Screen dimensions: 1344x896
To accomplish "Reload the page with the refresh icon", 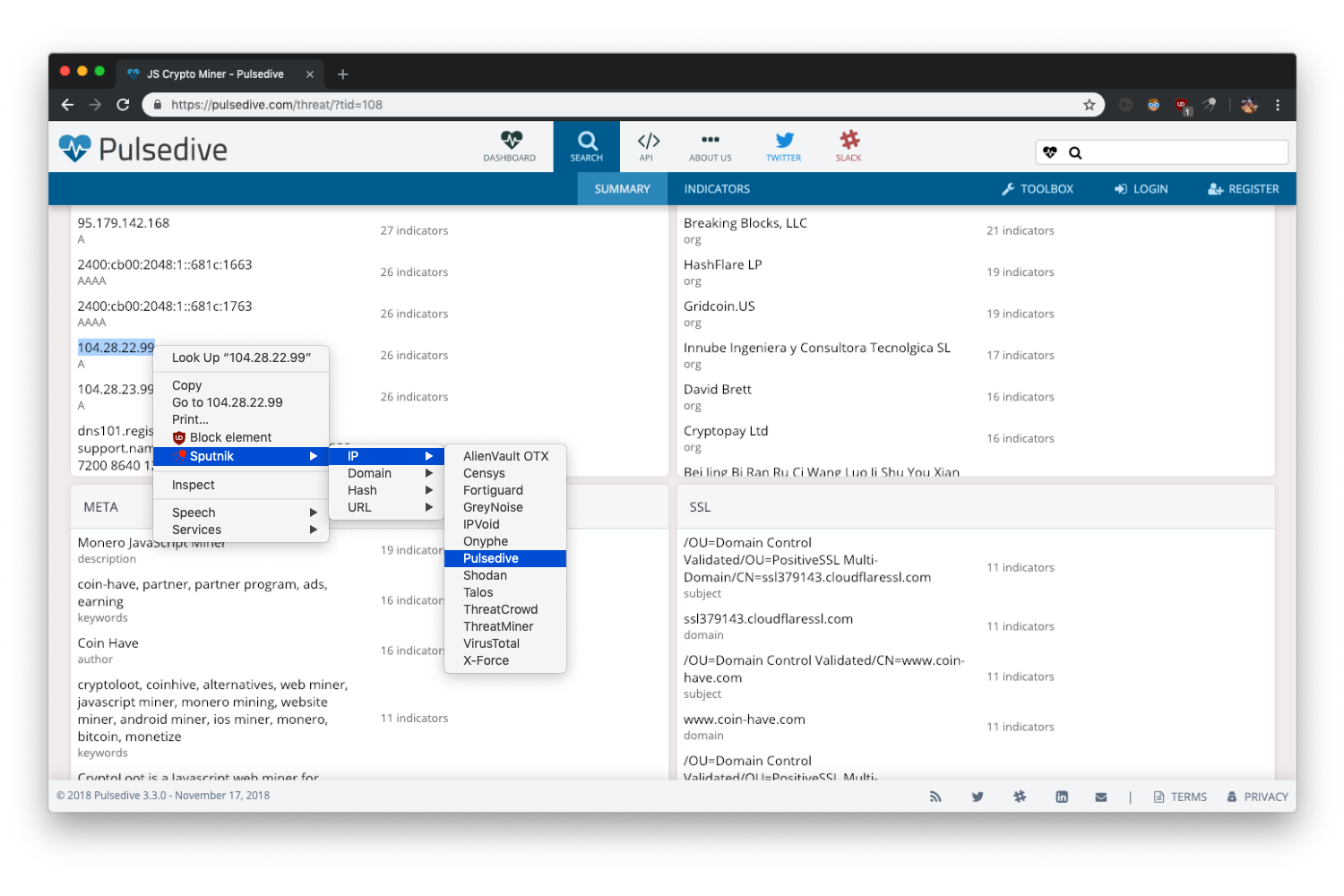I will (x=124, y=105).
